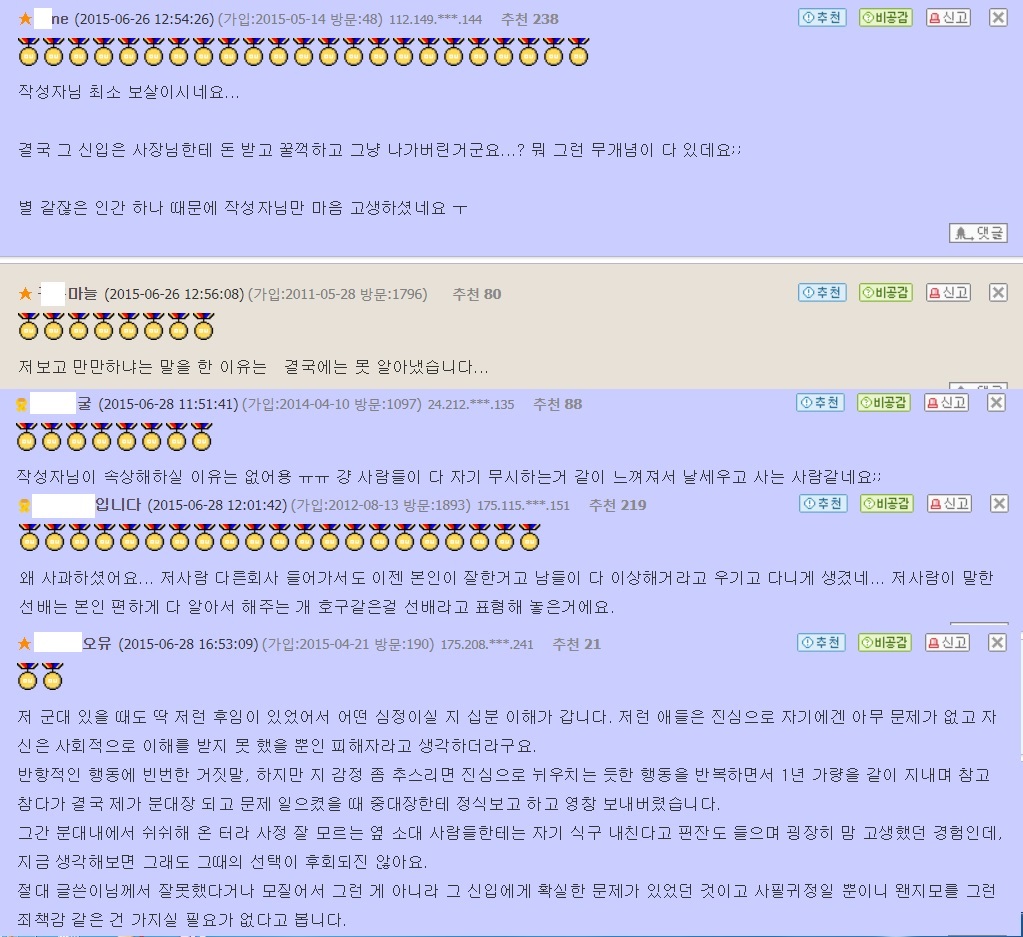Report the comment with 21 votes
The image size is (1023, 937).
coord(947,643)
